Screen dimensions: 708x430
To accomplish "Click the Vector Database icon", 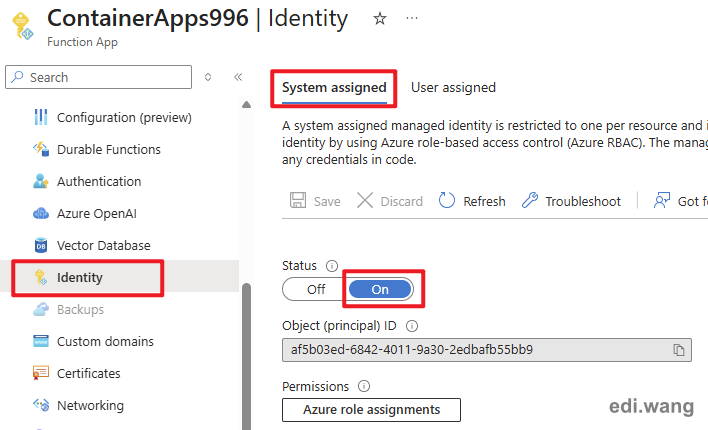I will 41,246.
